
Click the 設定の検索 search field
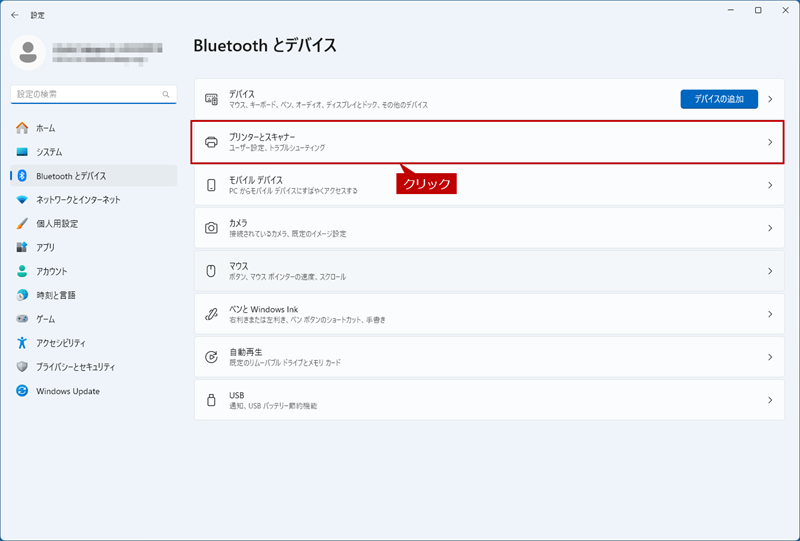[x=94, y=94]
